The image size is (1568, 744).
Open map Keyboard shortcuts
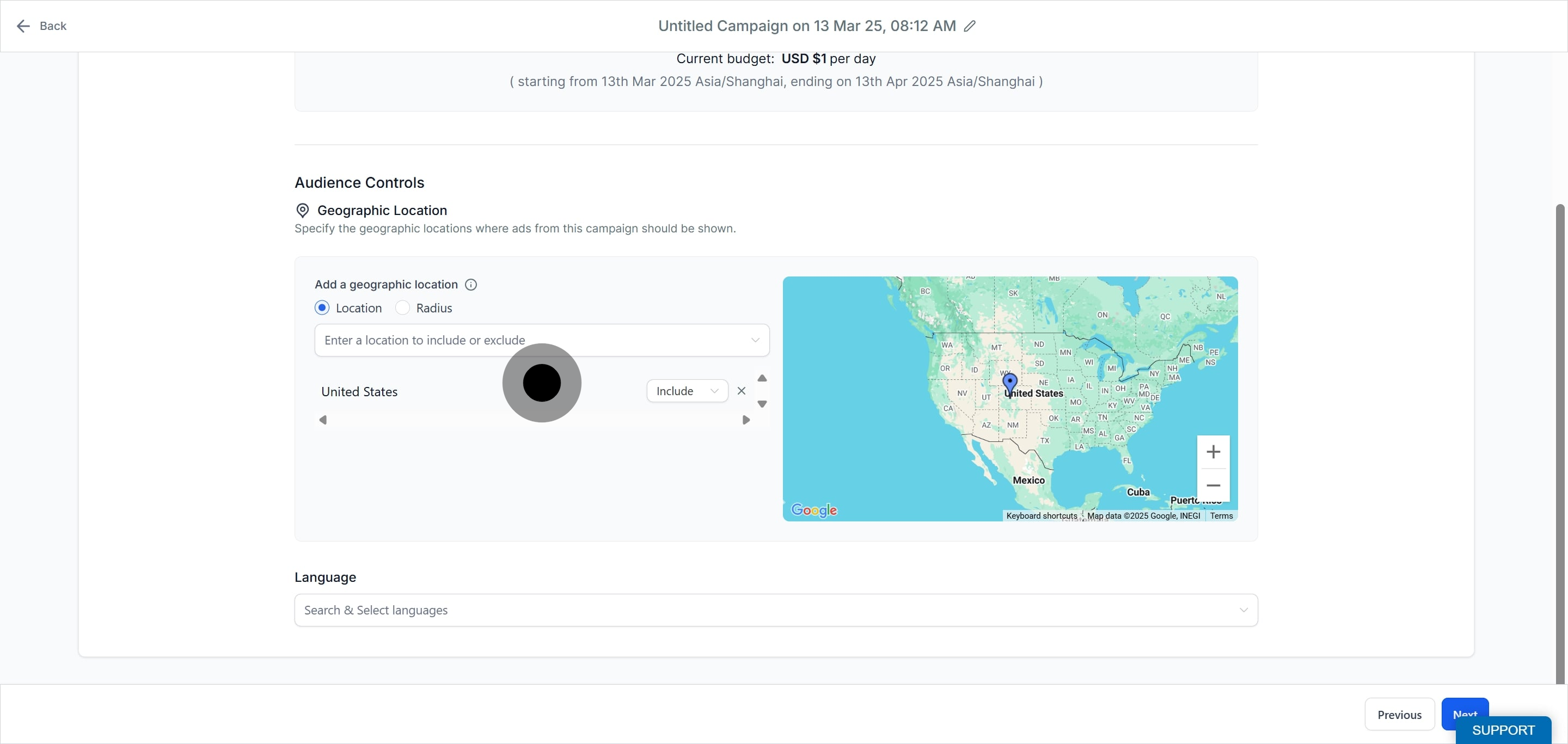[x=1042, y=516]
